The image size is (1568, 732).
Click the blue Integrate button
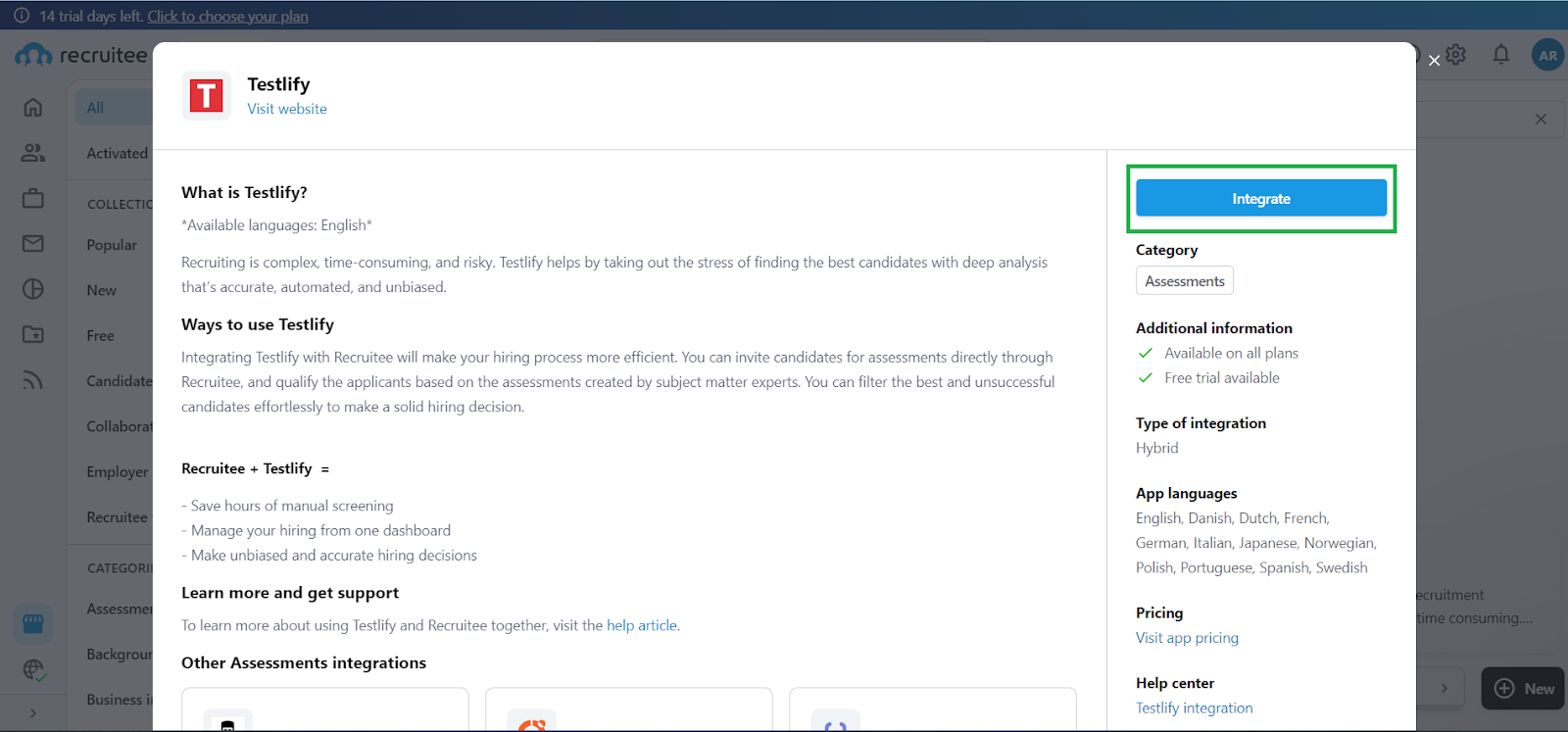coord(1261,198)
